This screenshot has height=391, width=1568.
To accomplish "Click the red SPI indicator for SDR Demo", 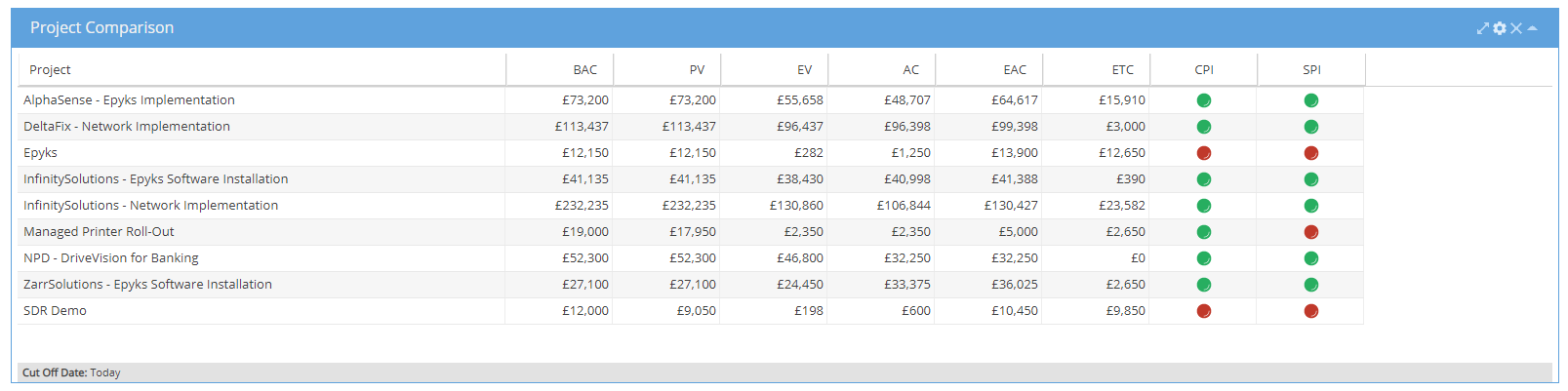I will [x=1311, y=311].
